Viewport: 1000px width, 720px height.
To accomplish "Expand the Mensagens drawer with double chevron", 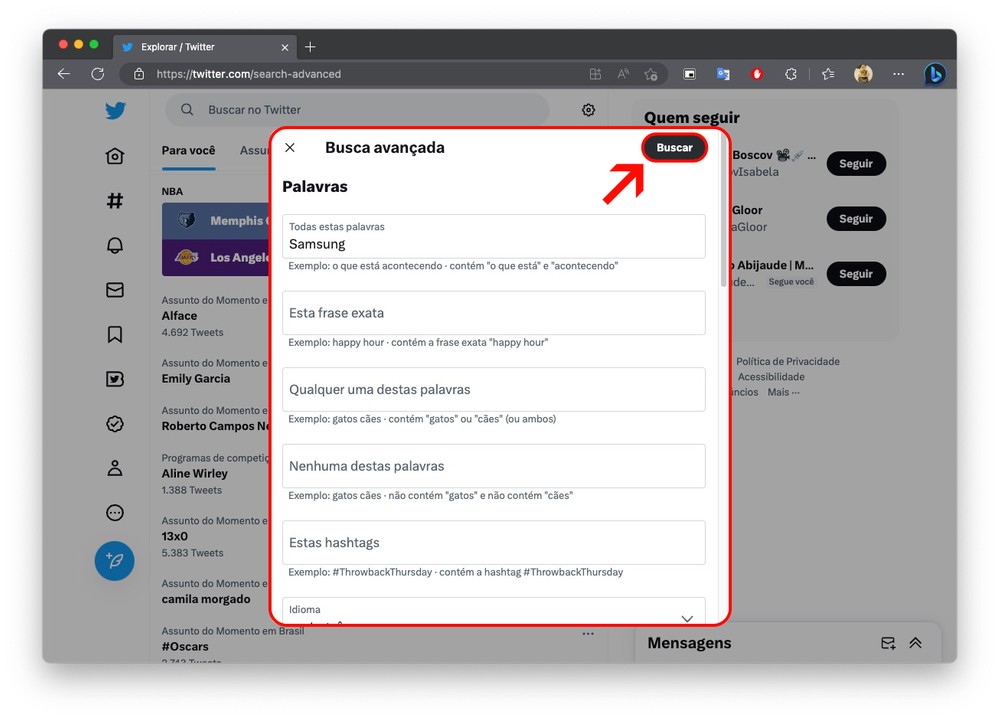I will coord(916,643).
